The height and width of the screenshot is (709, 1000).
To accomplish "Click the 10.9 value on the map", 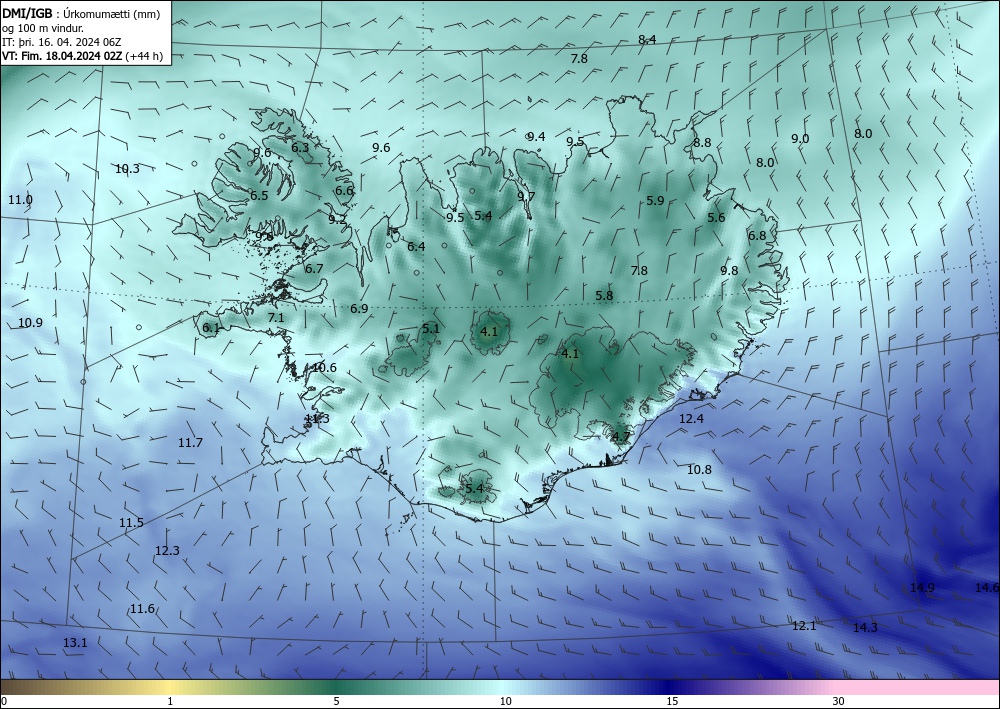I will tap(30, 323).
